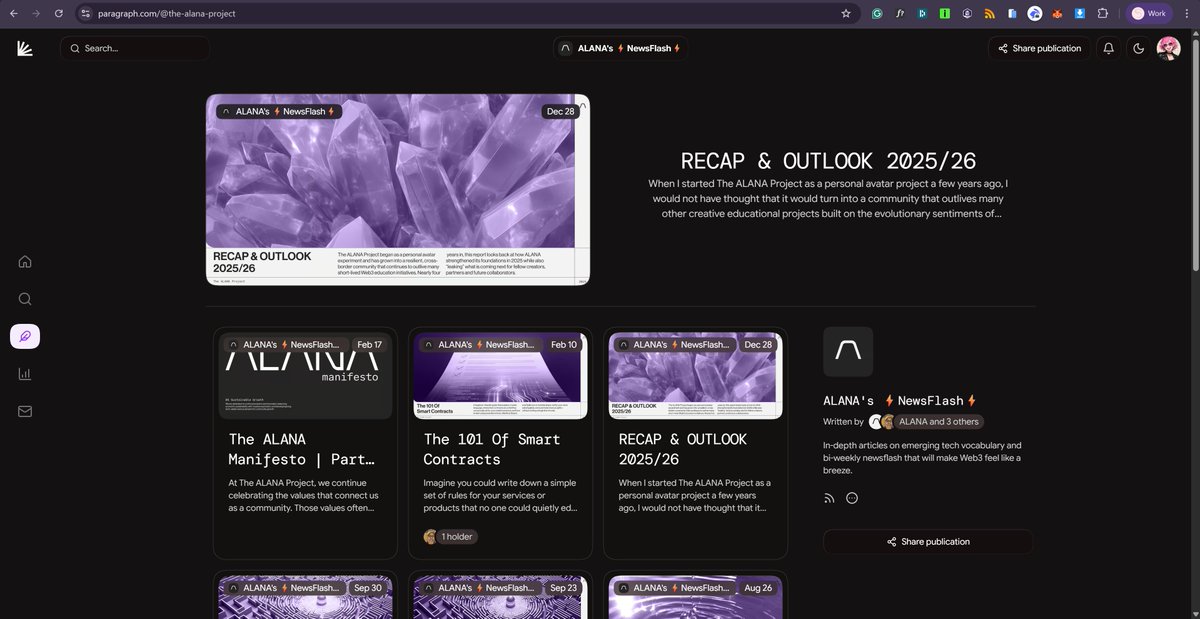Open the Extensions puzzle piece menu
Screen dimensions: 1200x619
(x=1103, y=13)
